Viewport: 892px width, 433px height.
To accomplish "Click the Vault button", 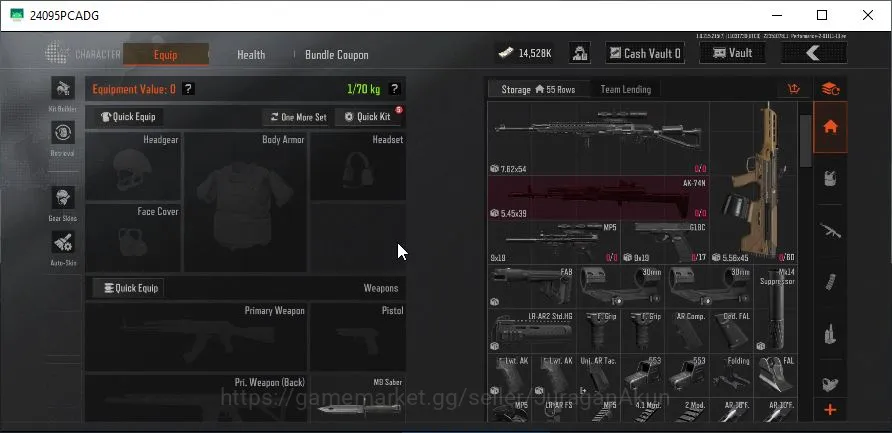I will pyautogui.click(x=732, y=53).
